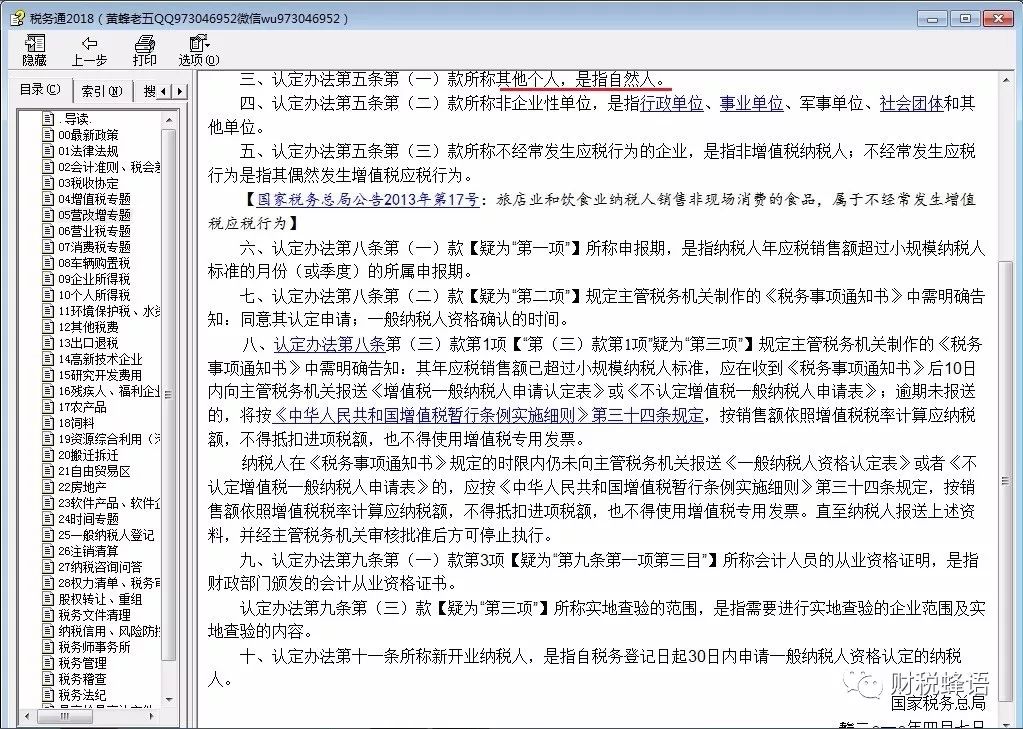The image size is (1023, 729).
Task: Click the contents tree scroll-up arrow
Action: [x=169, y=120]
